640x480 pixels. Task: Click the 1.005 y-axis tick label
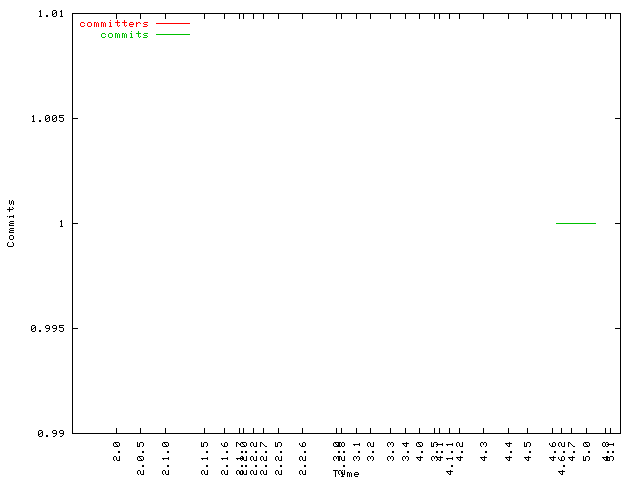tap(47, 119)
